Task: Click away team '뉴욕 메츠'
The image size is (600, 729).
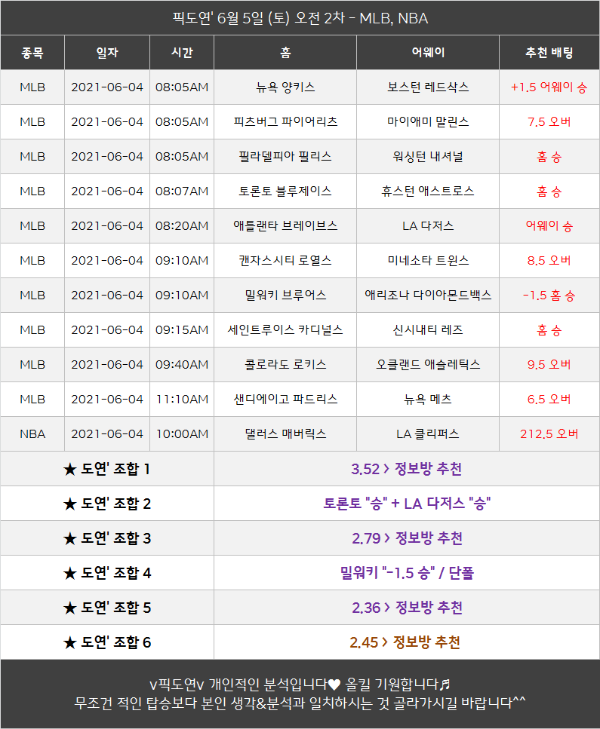Action: click(x=428, y=399)
